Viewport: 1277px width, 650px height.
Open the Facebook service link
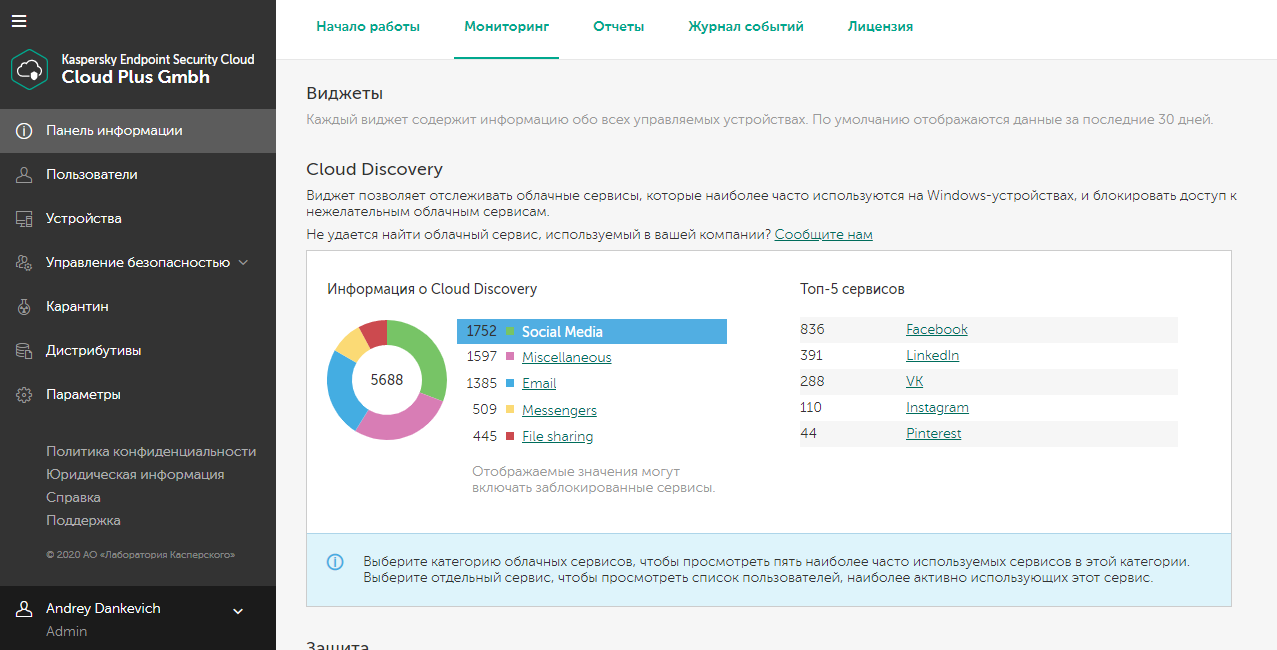[x=937, y=330]
